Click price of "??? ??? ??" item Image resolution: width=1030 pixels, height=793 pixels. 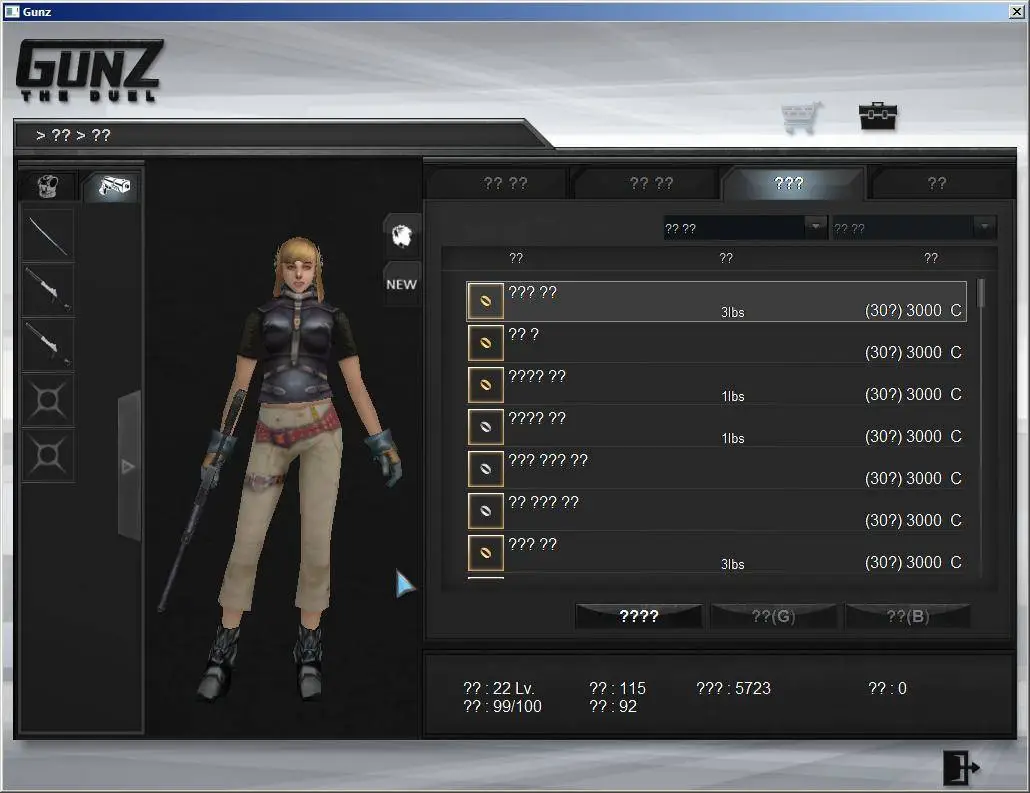913,478
